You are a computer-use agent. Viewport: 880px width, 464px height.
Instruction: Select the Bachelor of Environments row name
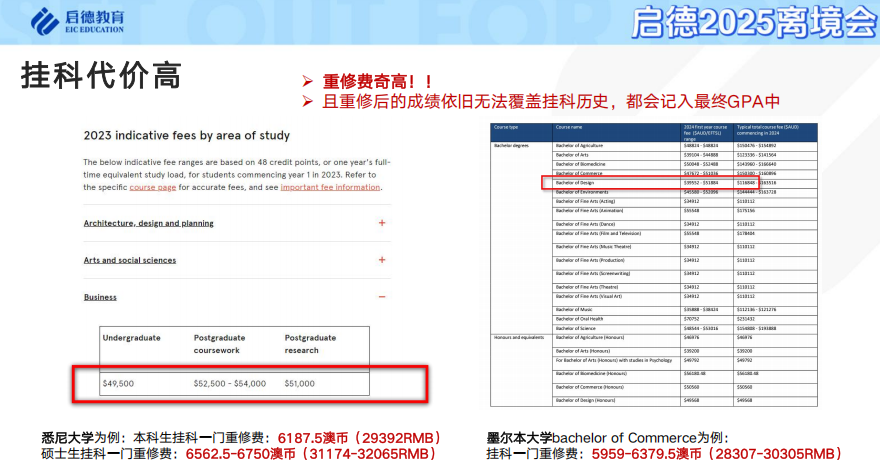click(x=582, y=192)
